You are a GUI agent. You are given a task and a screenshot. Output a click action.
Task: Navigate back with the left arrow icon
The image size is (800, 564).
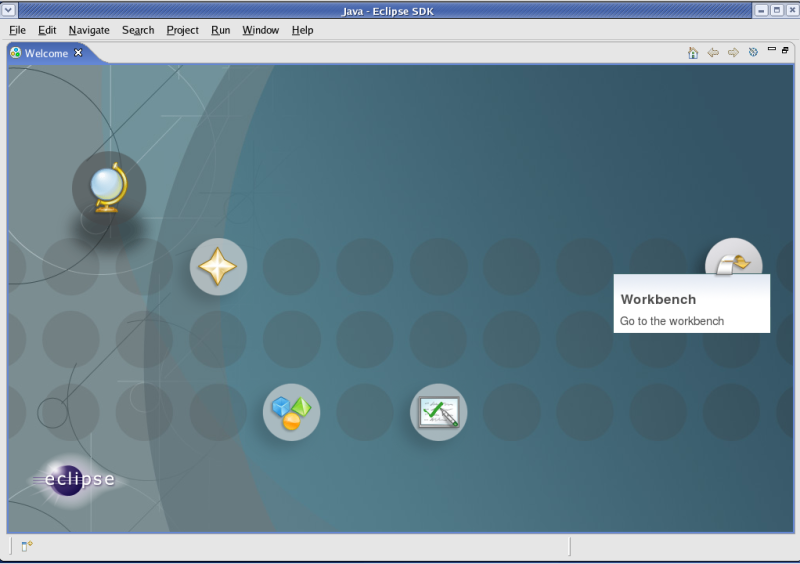(713, 52)
